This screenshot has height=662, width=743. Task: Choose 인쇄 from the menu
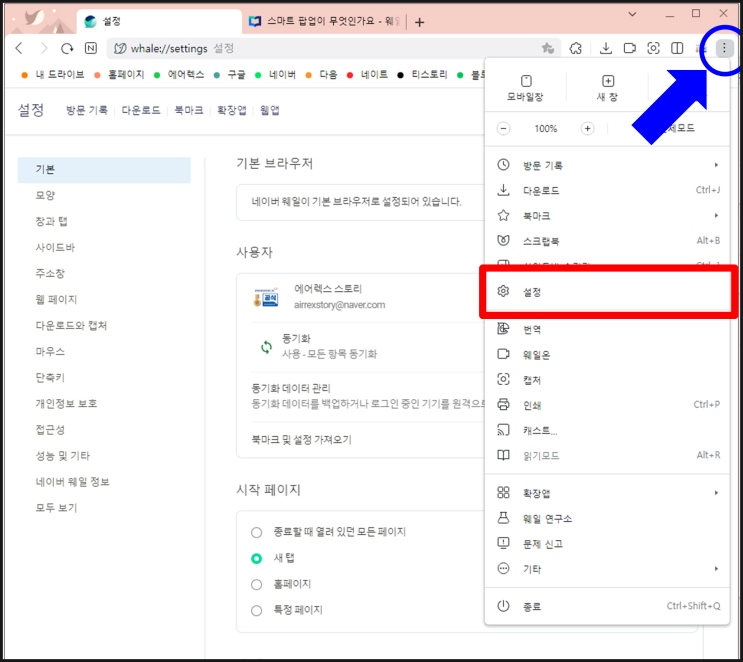[x=607, y=405]
